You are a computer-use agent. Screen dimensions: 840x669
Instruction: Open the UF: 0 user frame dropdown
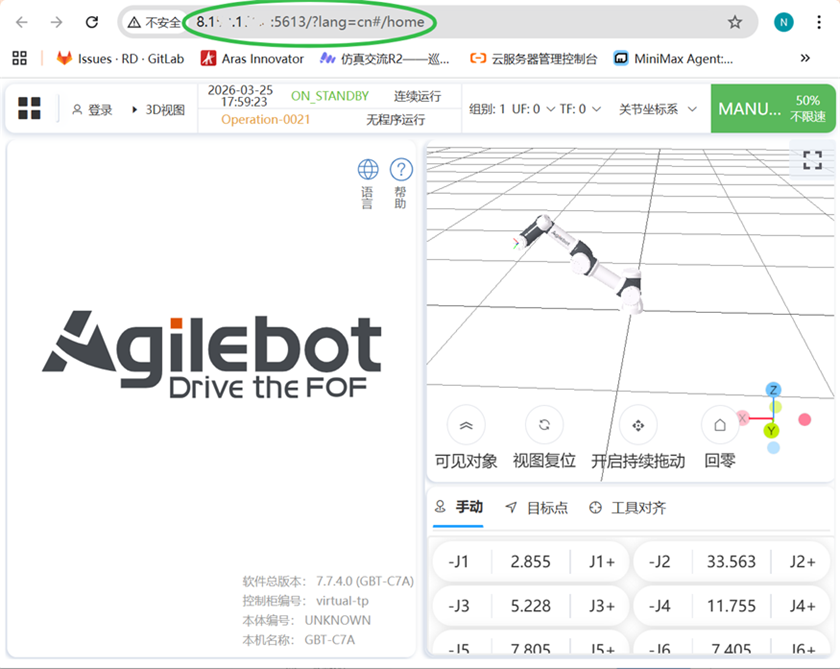pyautogui.click(x=533, y=109)
